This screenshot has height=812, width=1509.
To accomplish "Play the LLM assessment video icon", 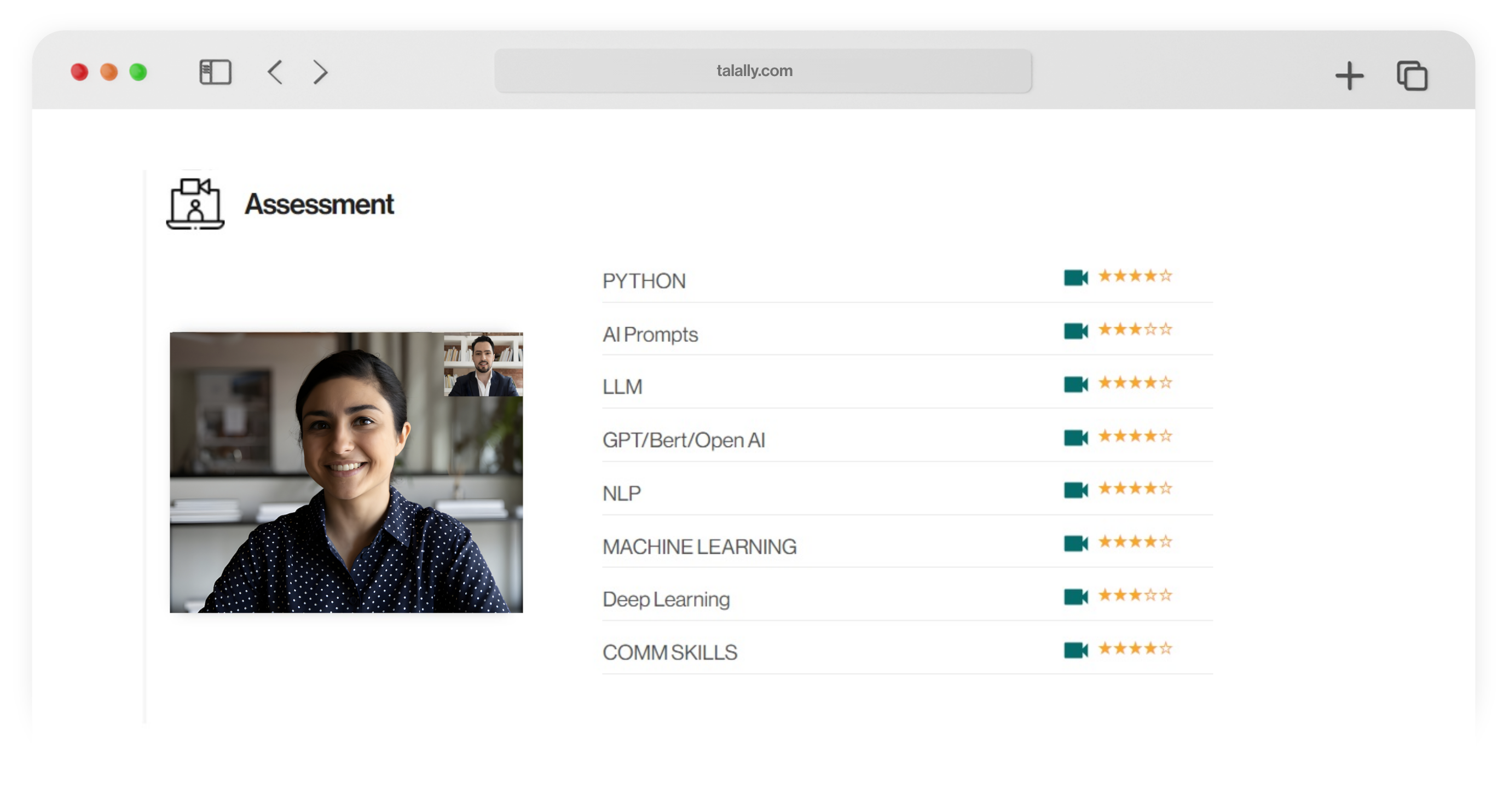I will (x=1075, y=384).
